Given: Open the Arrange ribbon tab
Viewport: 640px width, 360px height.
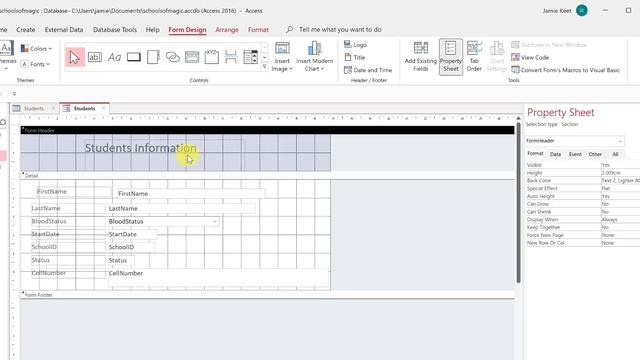Looking at the screenshot, I should tap(227, 30).
